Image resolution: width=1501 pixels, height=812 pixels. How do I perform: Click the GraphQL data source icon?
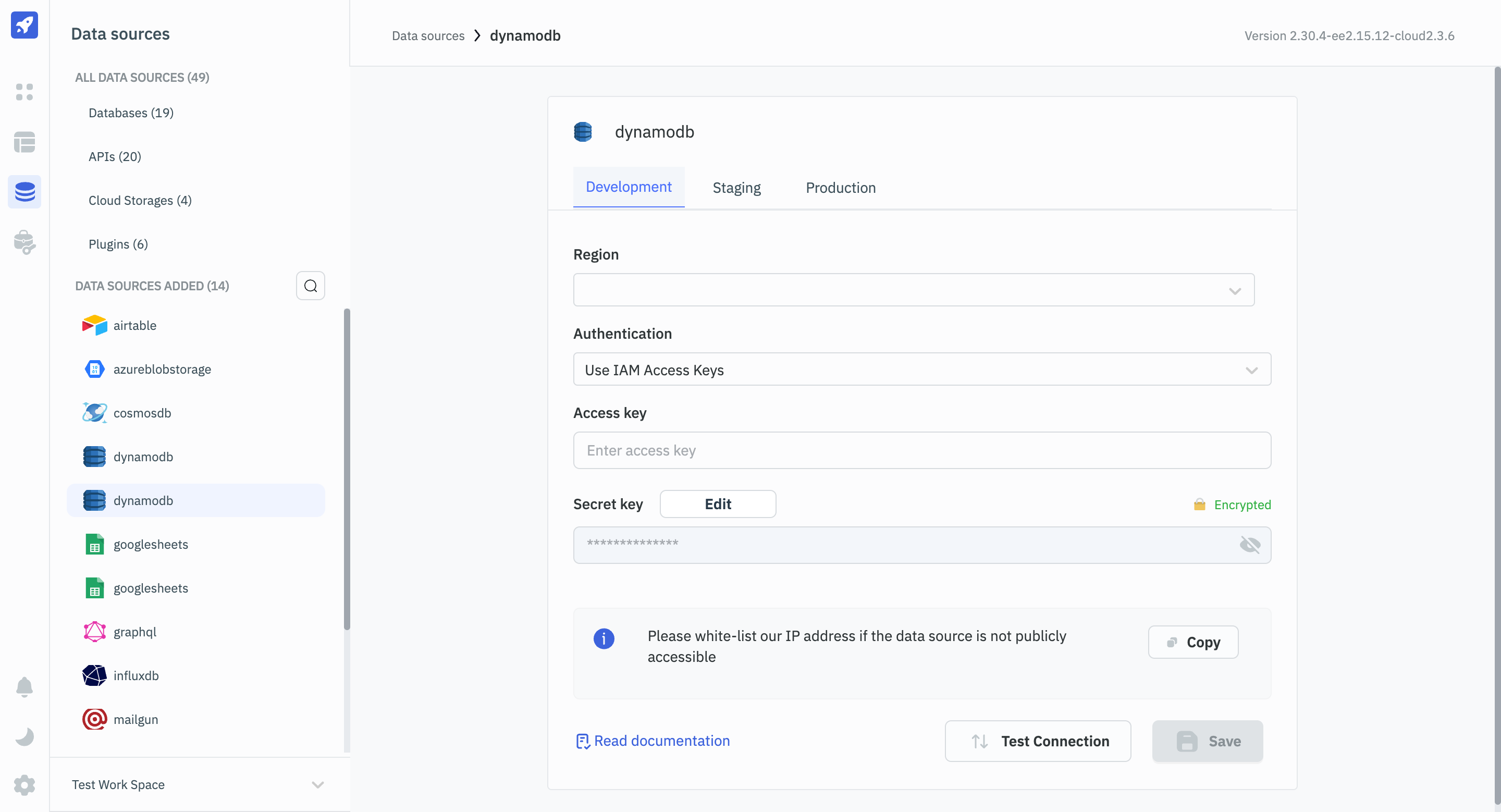coord(94,631)
